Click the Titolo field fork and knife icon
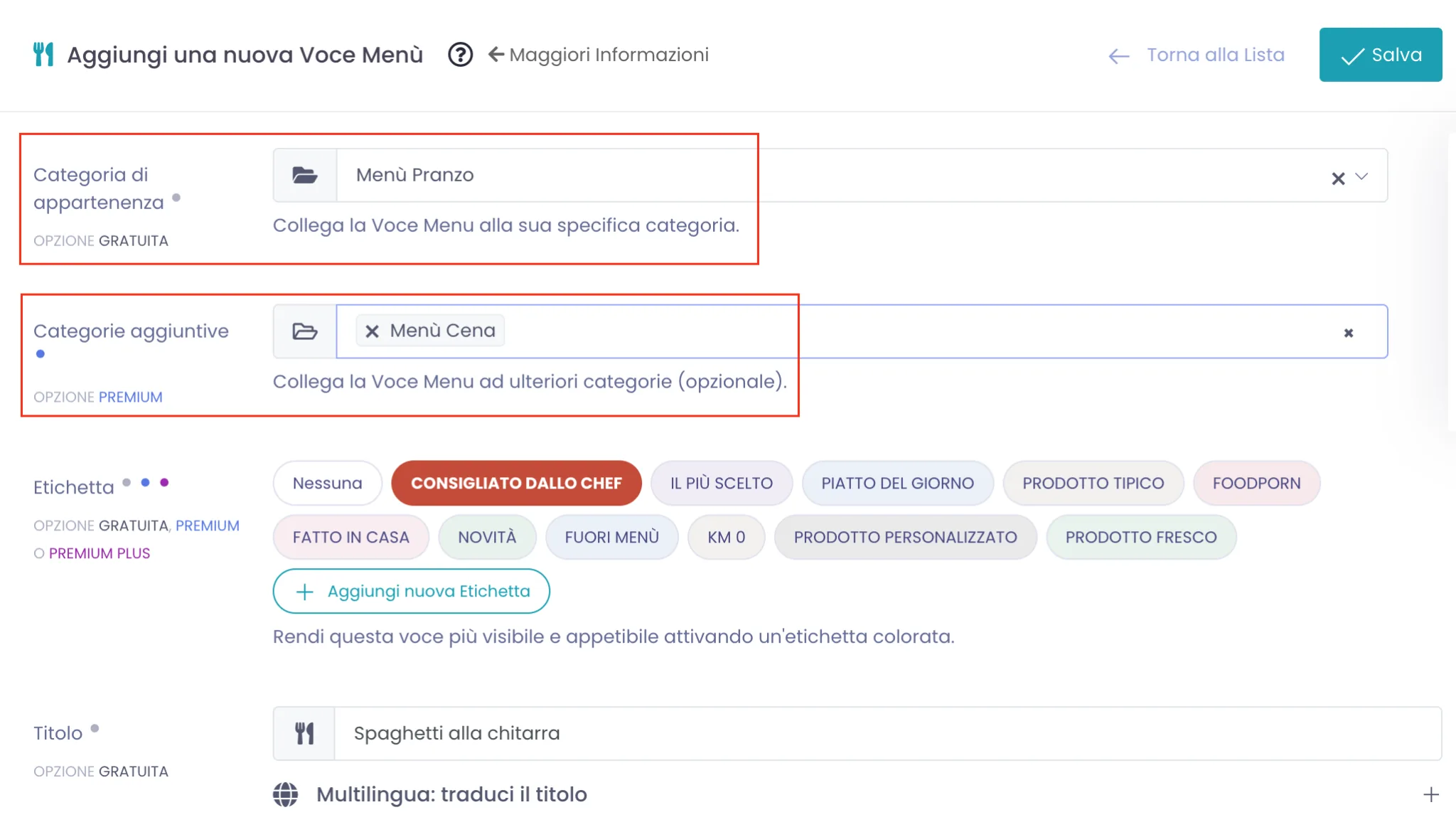 304,734
